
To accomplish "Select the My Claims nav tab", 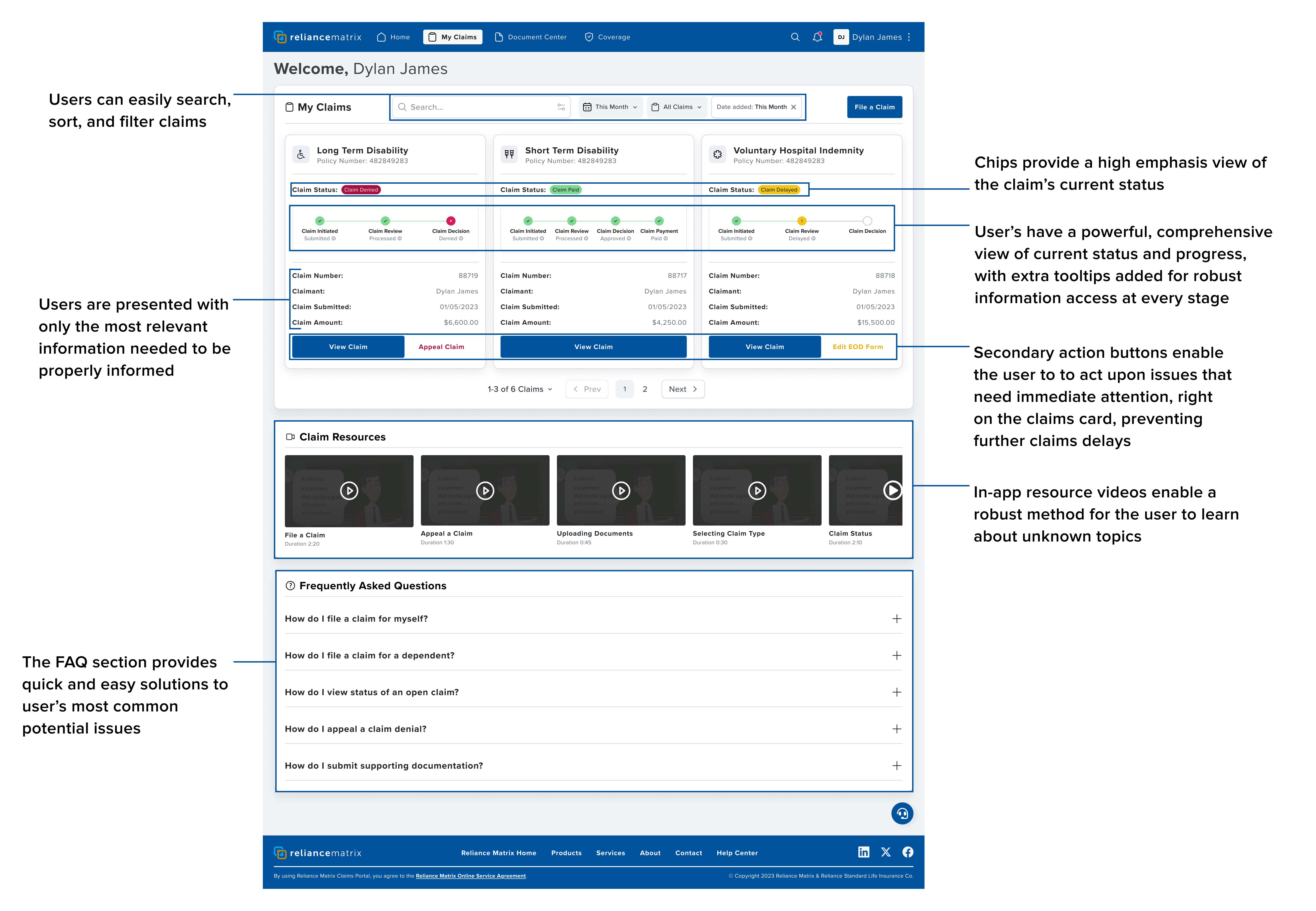I will pyautogui.click(x=453, y=37).
